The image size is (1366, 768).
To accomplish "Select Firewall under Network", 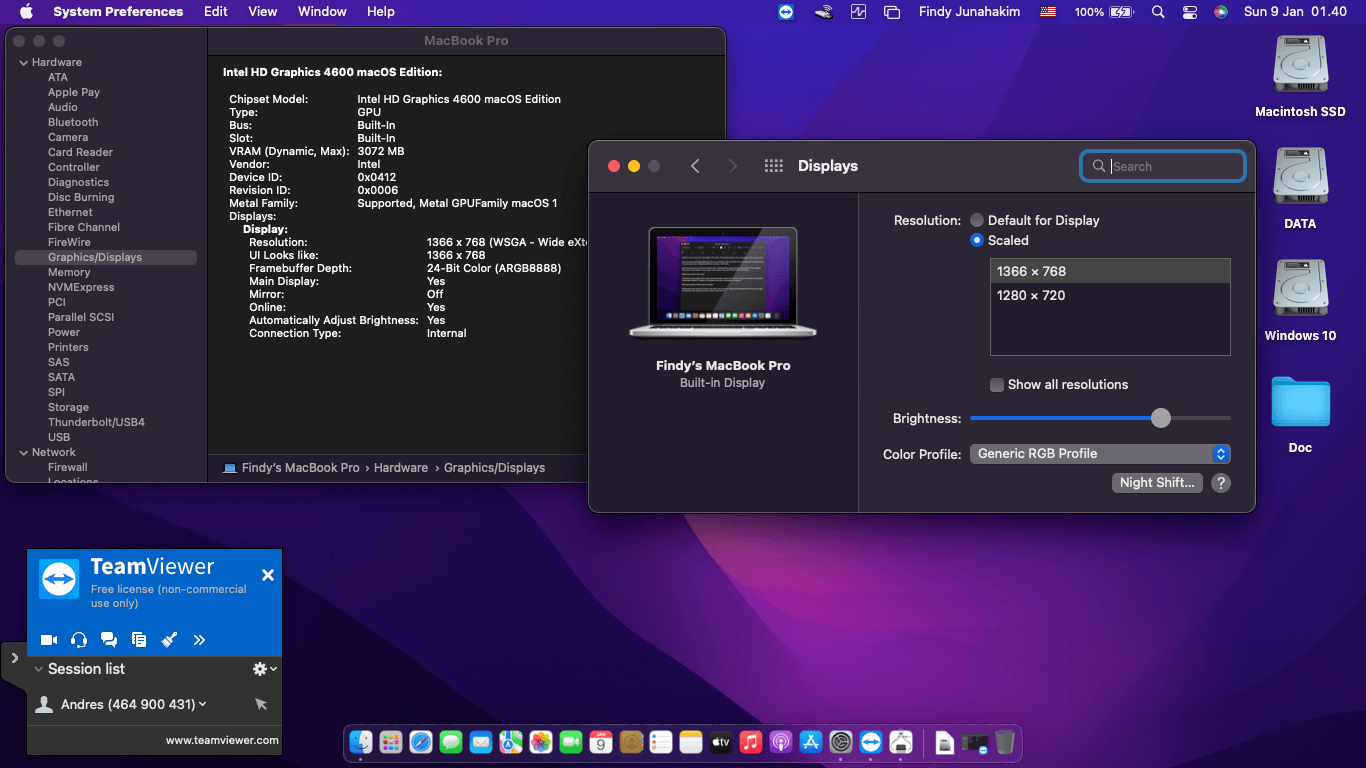I will [x=68, y=467].
